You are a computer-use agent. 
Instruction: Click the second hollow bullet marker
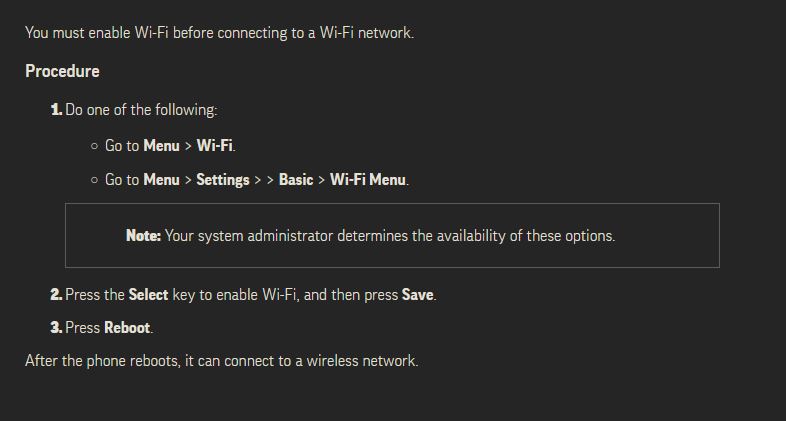pyautogui.click(x=94, y=180)
